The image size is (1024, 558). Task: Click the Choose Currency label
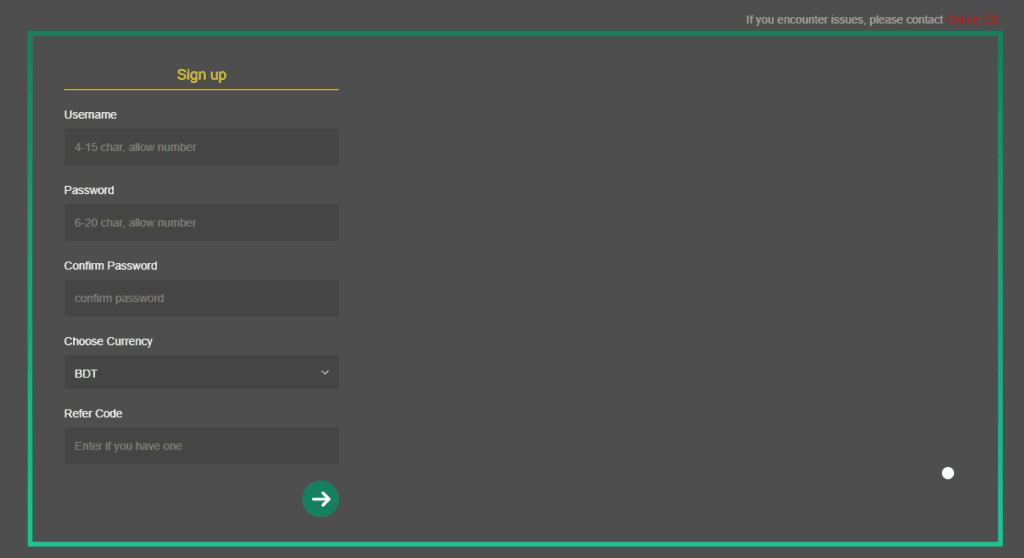coord(108,341)
